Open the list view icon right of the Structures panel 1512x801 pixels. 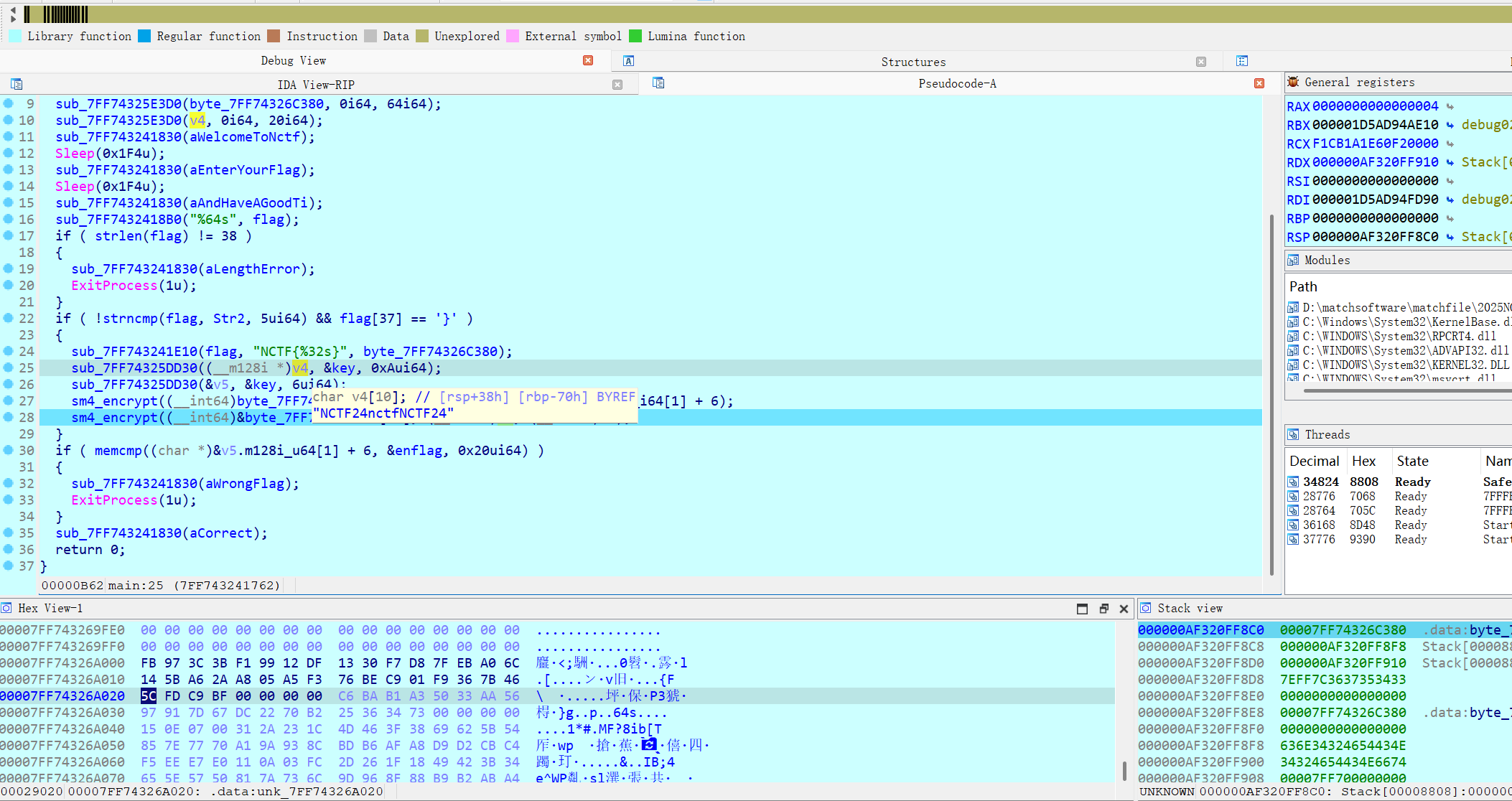(x=1242, y=61)
